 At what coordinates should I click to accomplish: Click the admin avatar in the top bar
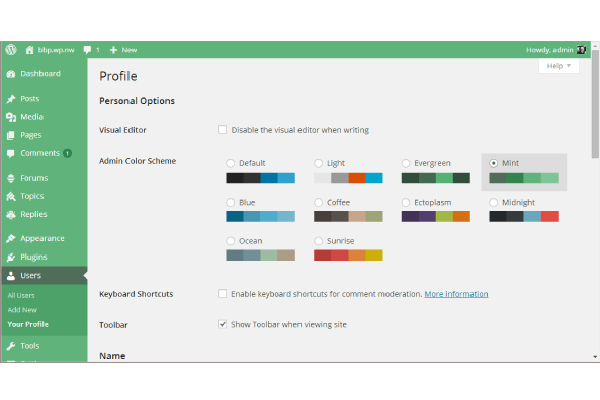coord(581,49)
